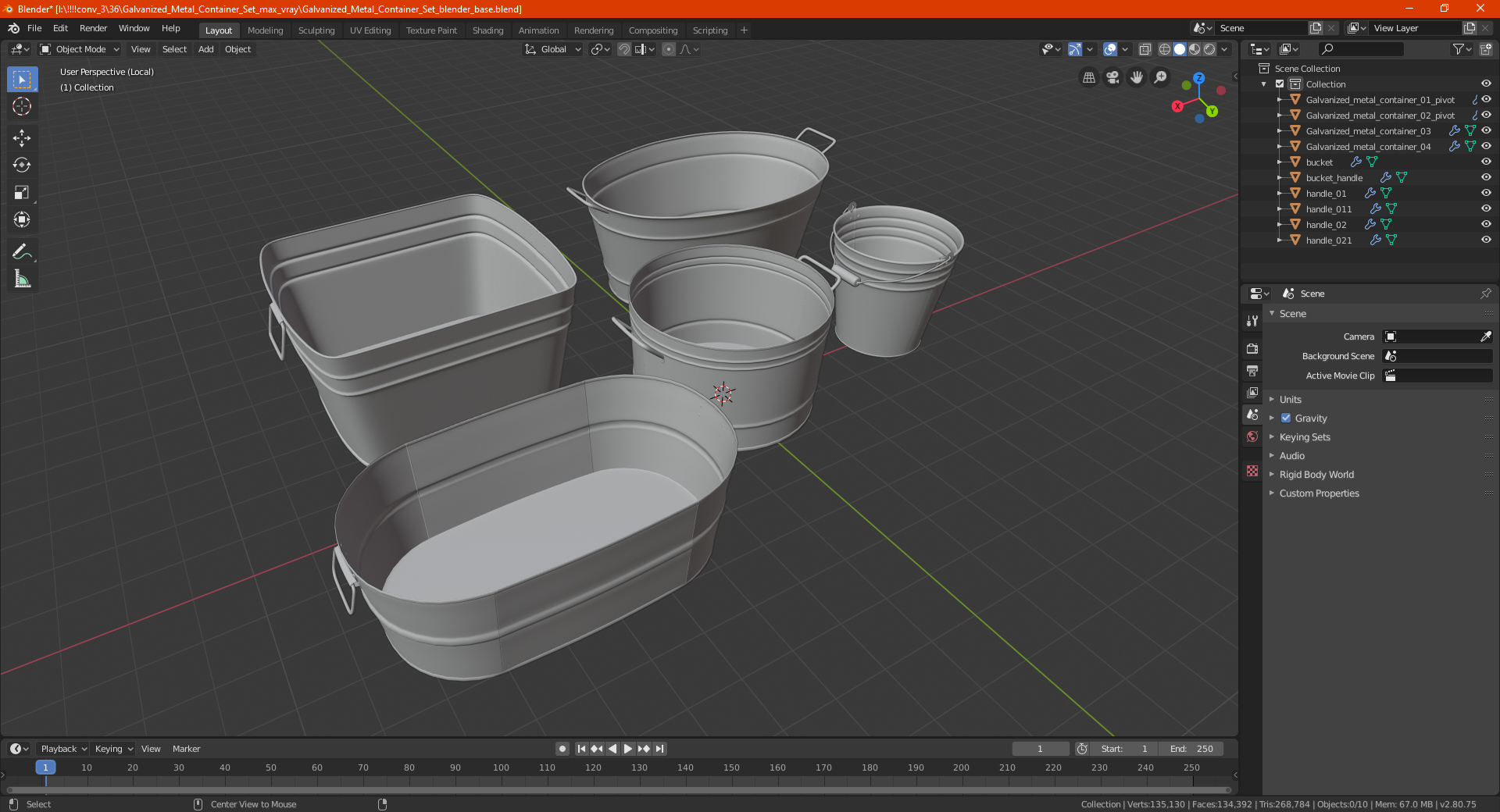The image size is (1500, 812).
Task: Click the pan hand icon in viewport
Action: click(1137, 77)
